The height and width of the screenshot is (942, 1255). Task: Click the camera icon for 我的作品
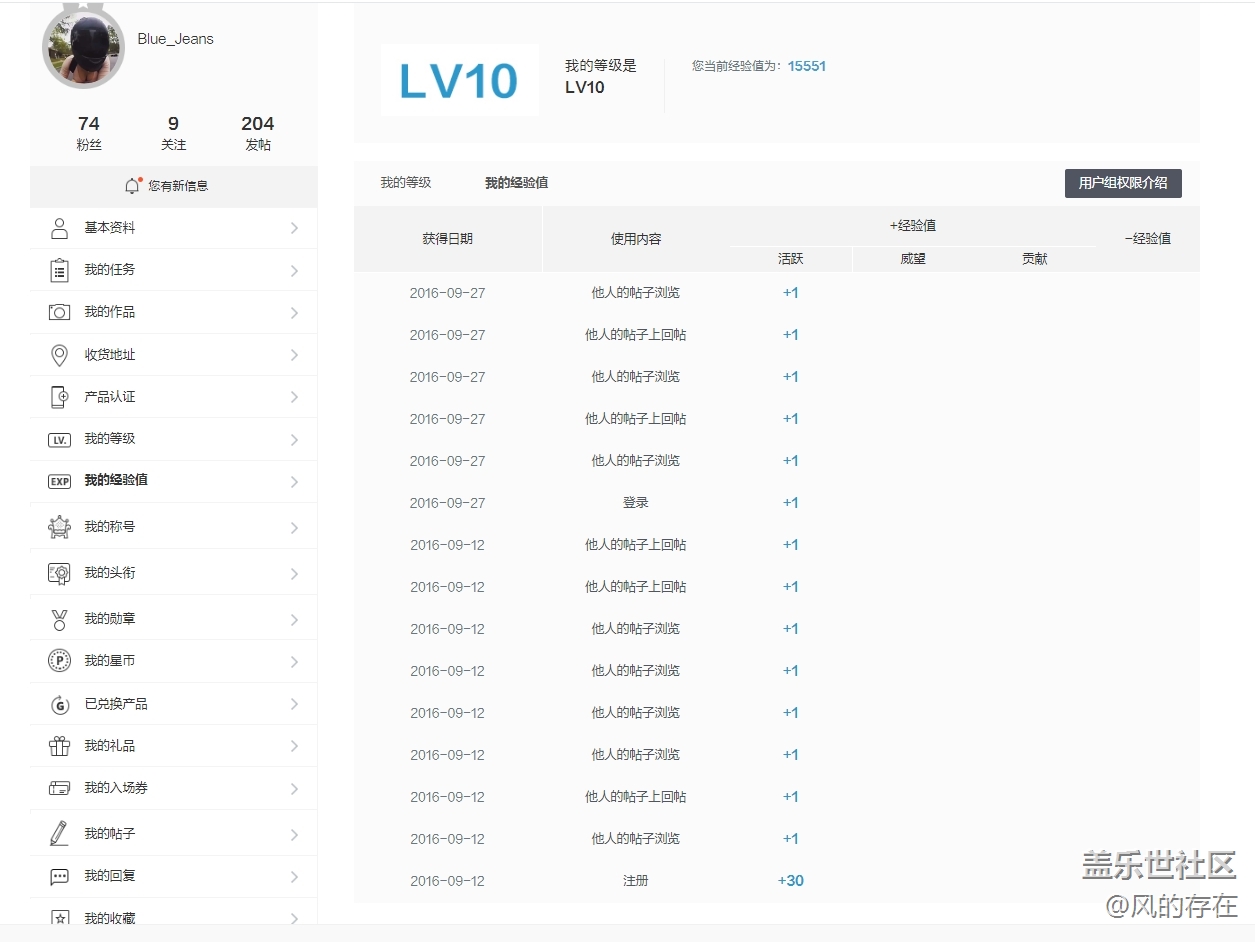(x=59, y=312)
